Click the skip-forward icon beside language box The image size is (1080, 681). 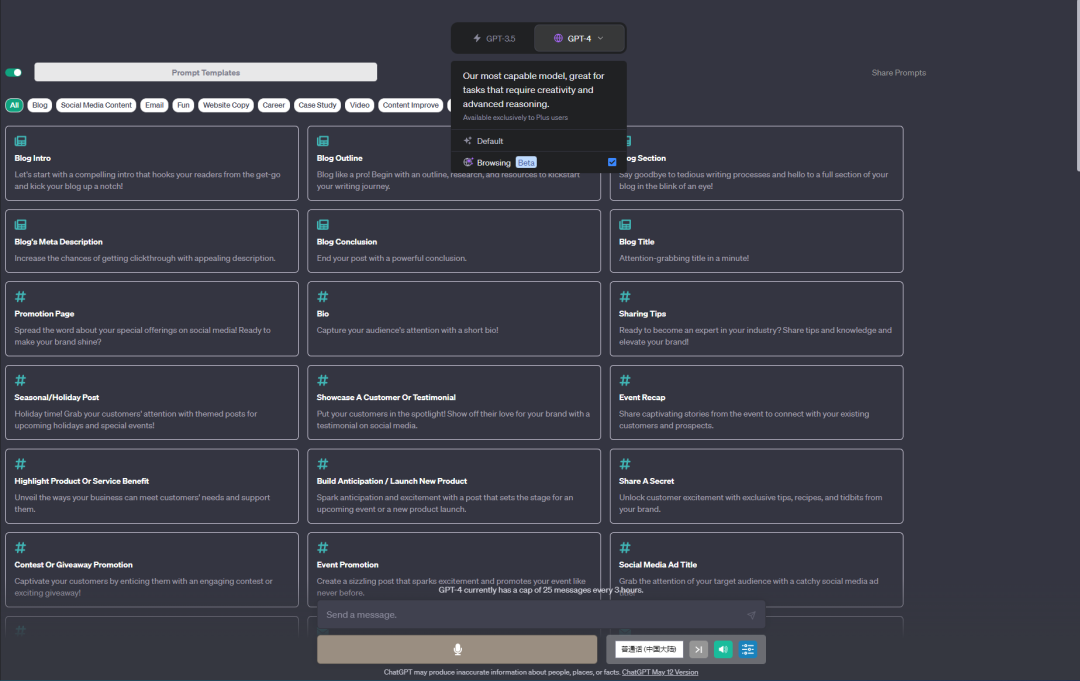pyautogui.click(x=698, y=649)
